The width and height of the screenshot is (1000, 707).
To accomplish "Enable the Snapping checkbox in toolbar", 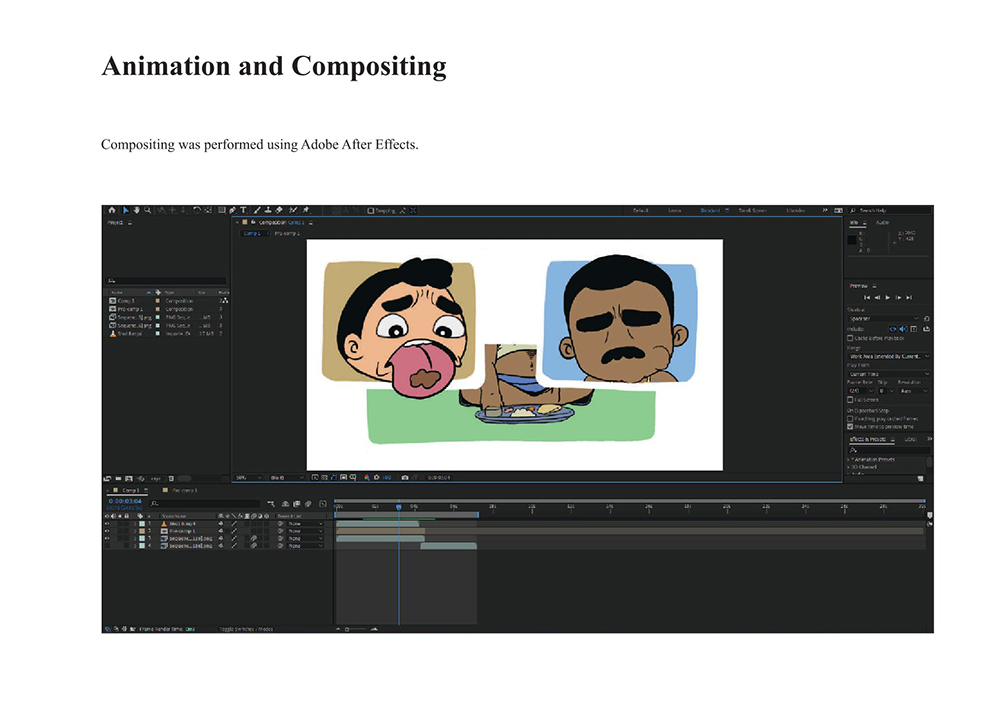I will coord(371,210).
